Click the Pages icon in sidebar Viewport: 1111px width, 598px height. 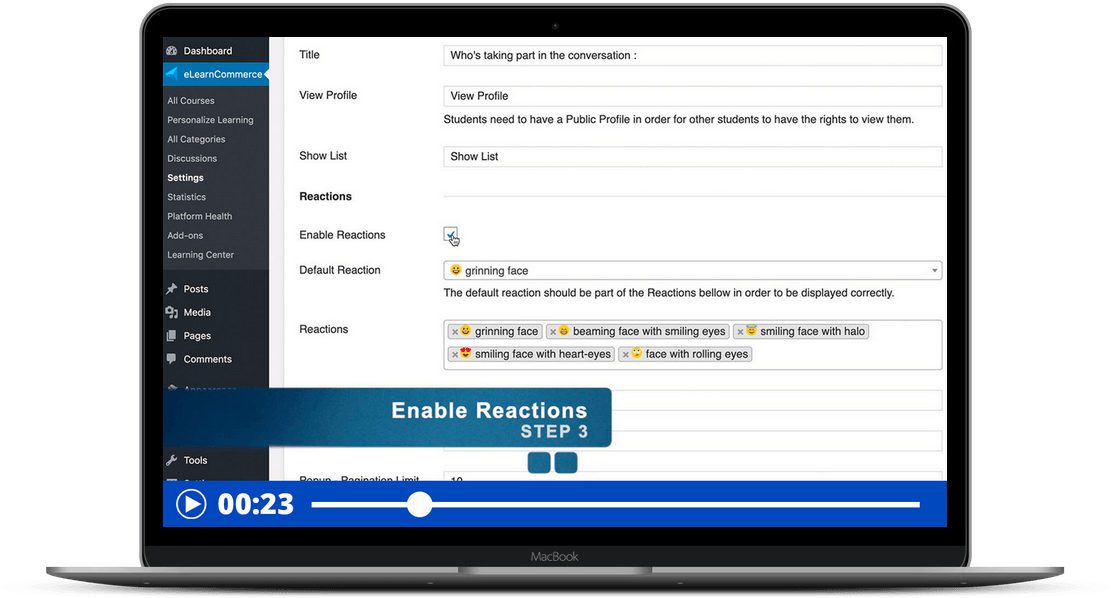(172, 336)
